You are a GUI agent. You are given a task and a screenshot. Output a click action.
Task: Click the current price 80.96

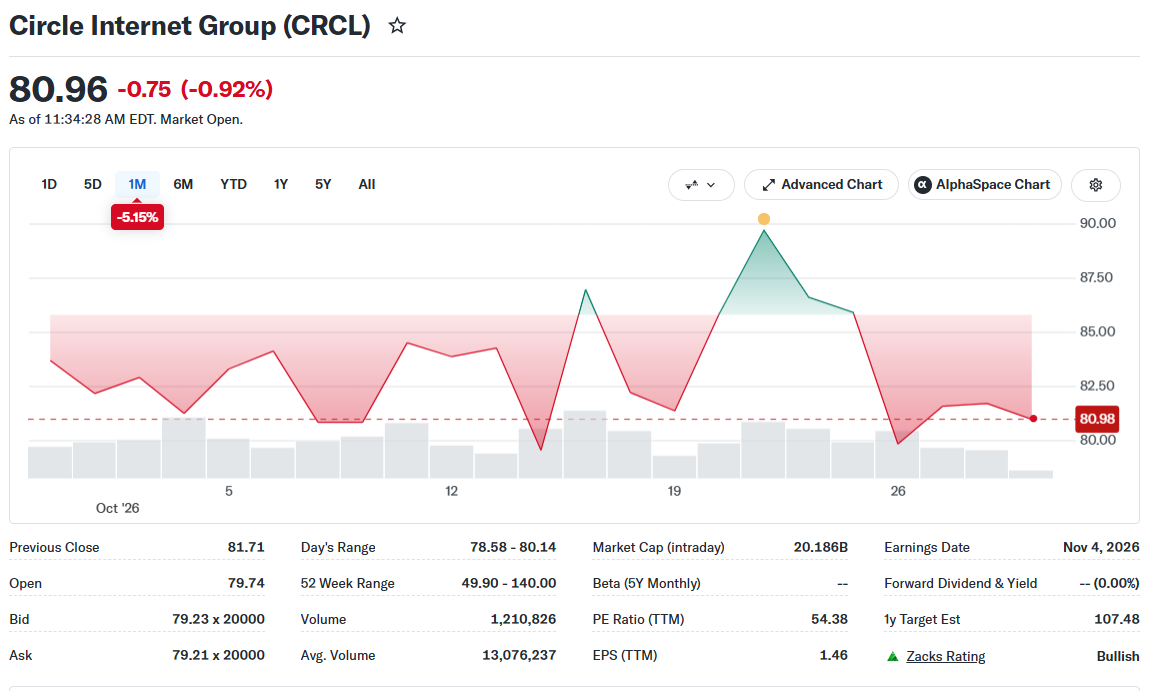pos(58,89)
